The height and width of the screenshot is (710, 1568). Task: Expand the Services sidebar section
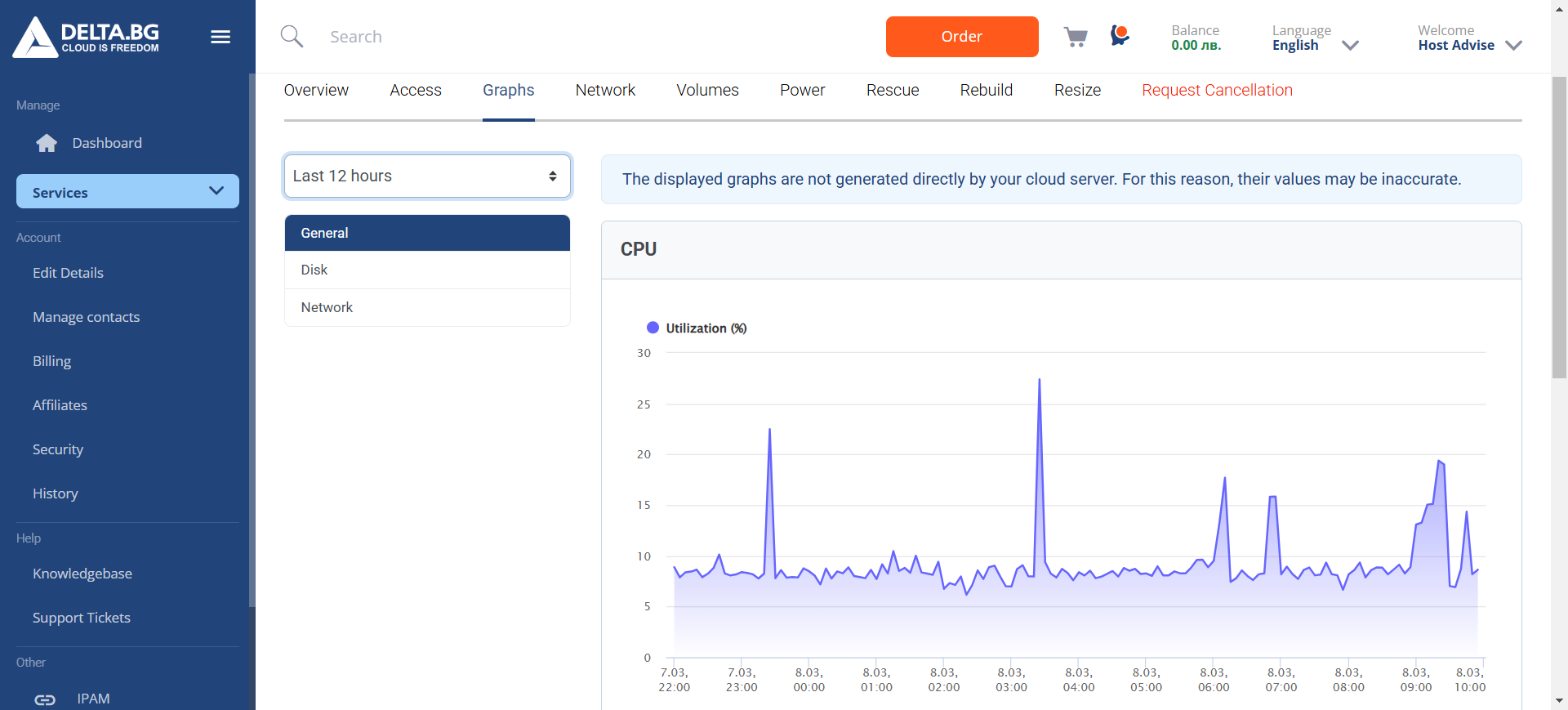pos(127,192)
